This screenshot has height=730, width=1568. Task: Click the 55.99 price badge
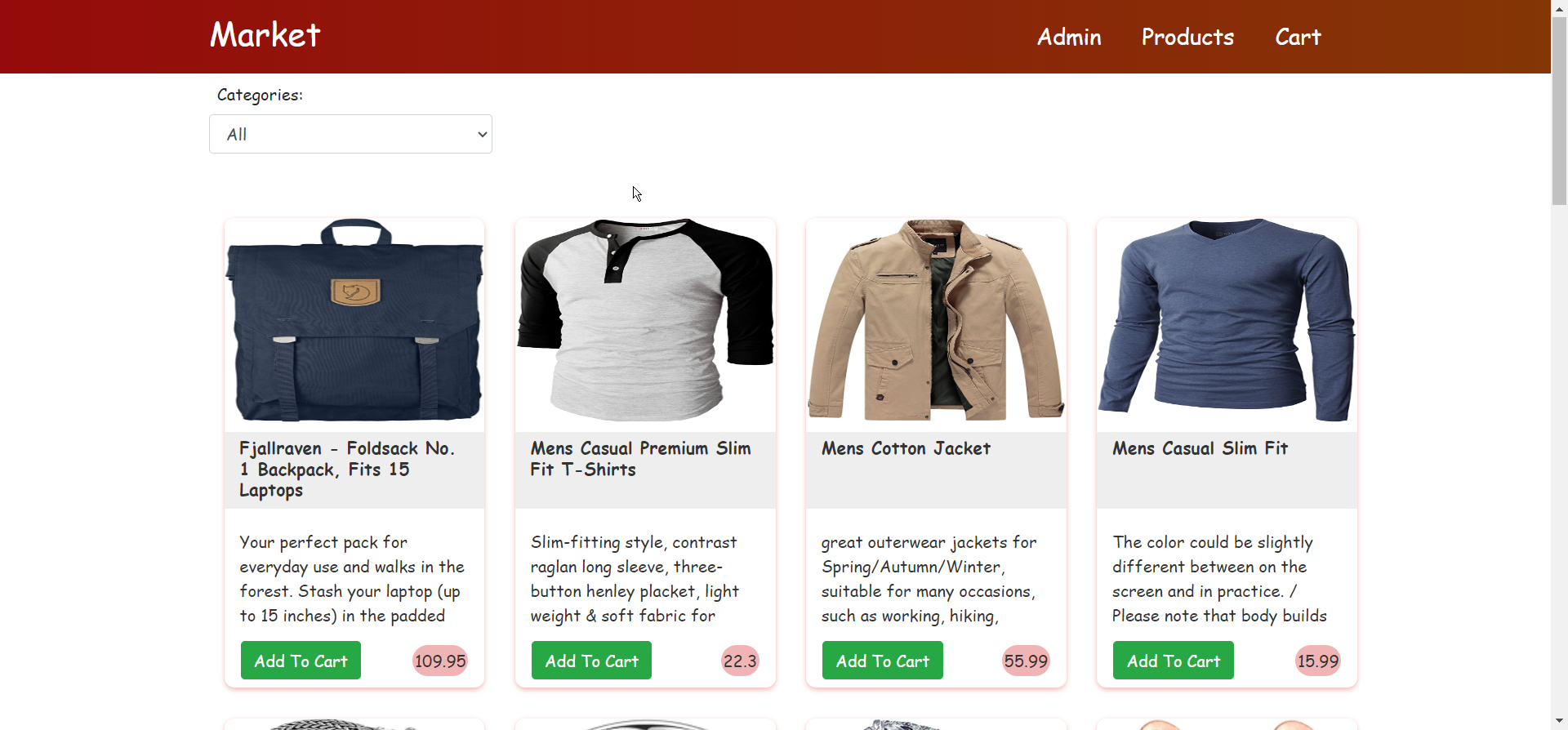1026,661
